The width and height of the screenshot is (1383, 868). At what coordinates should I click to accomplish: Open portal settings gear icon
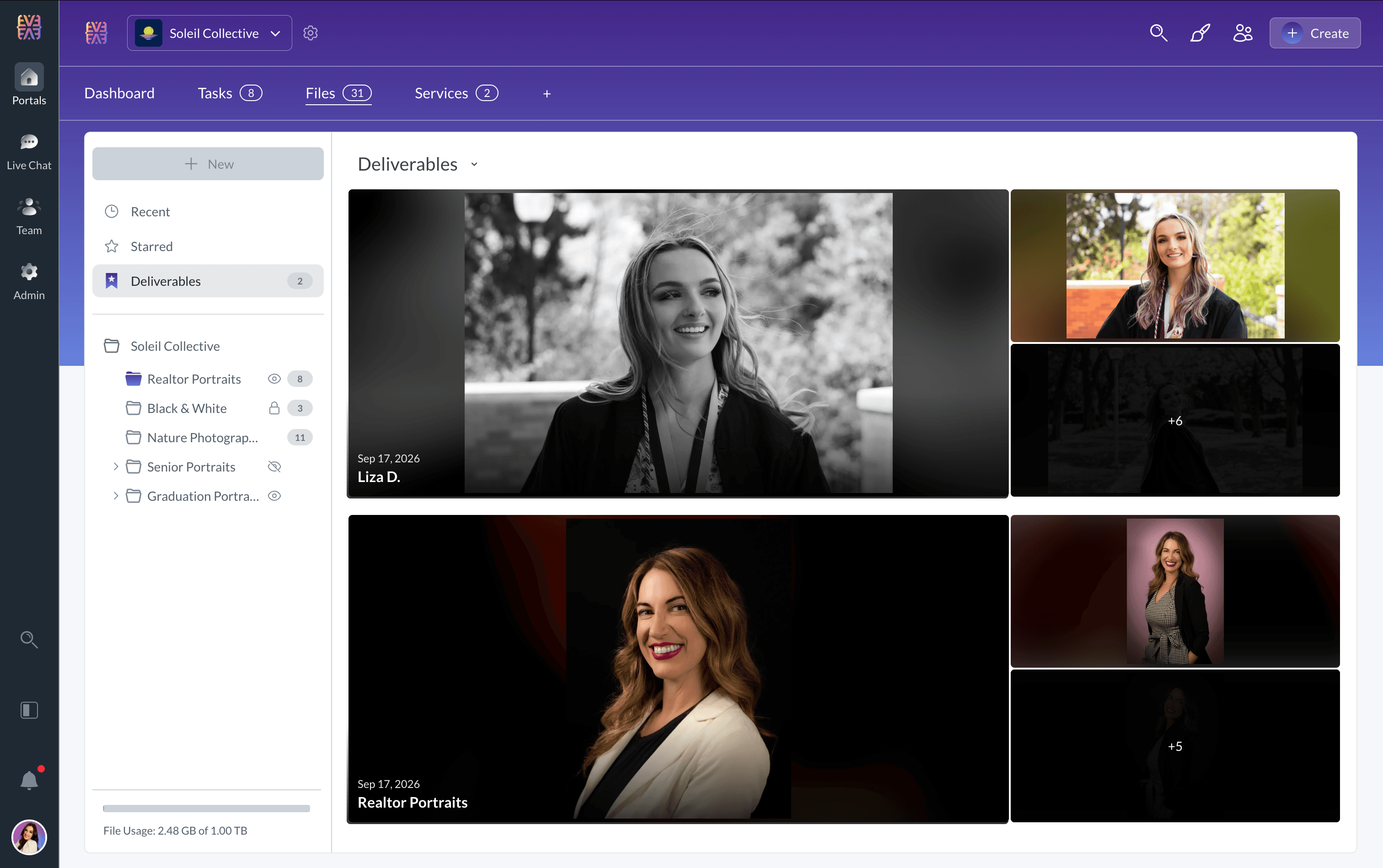pyautogui.click(x=311, y=33)
